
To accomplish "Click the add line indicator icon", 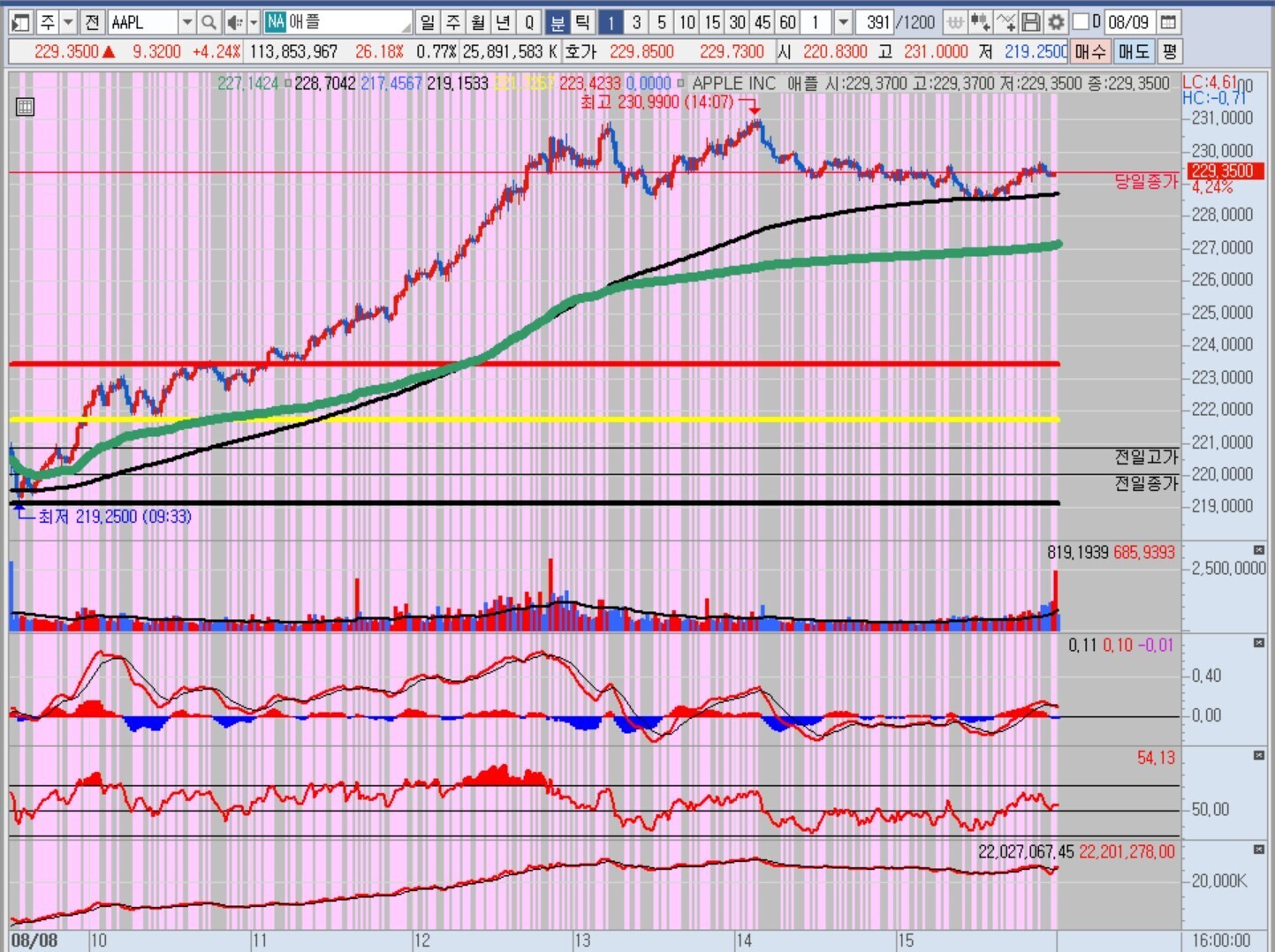I will click(x=1006, y=22).
